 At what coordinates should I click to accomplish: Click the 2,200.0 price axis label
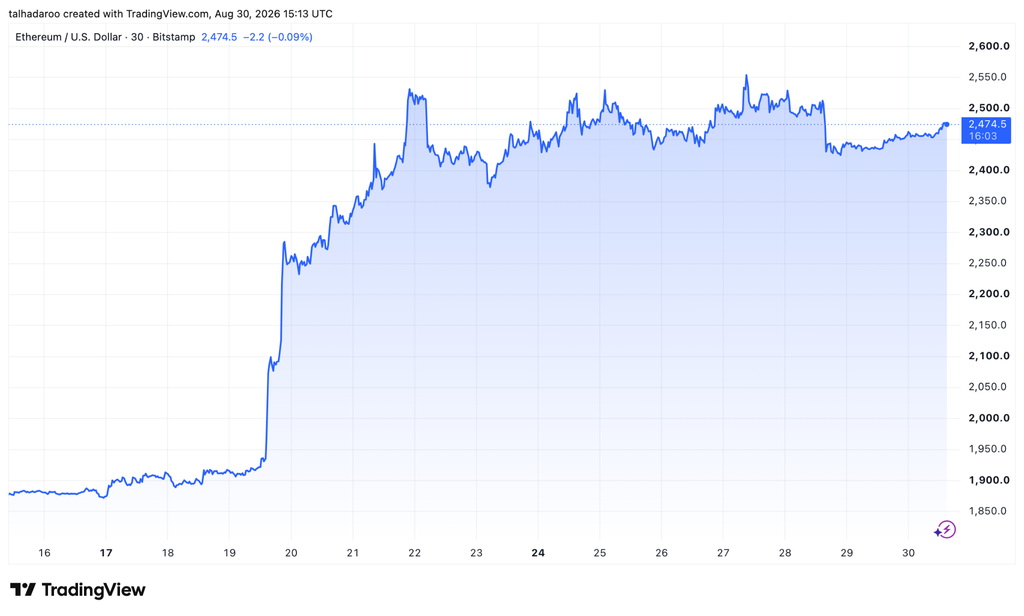click(989, 294)
